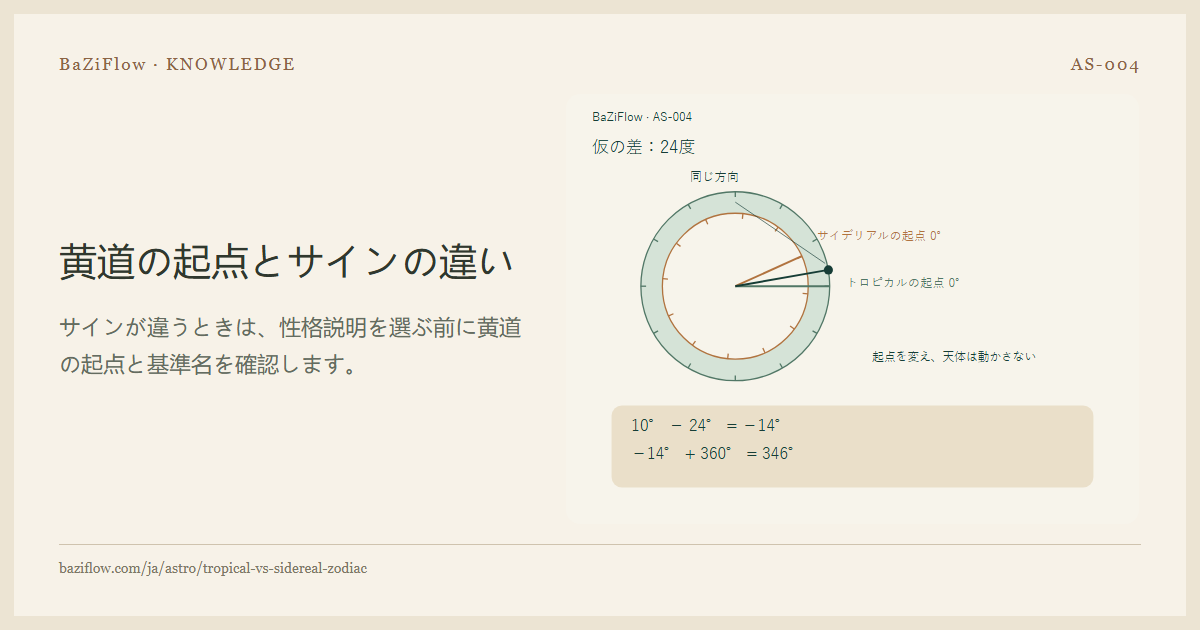Click the BaZiFlow · KNOWLEDGE header text
Screen dimensions: 1200x630
point(177,64)
